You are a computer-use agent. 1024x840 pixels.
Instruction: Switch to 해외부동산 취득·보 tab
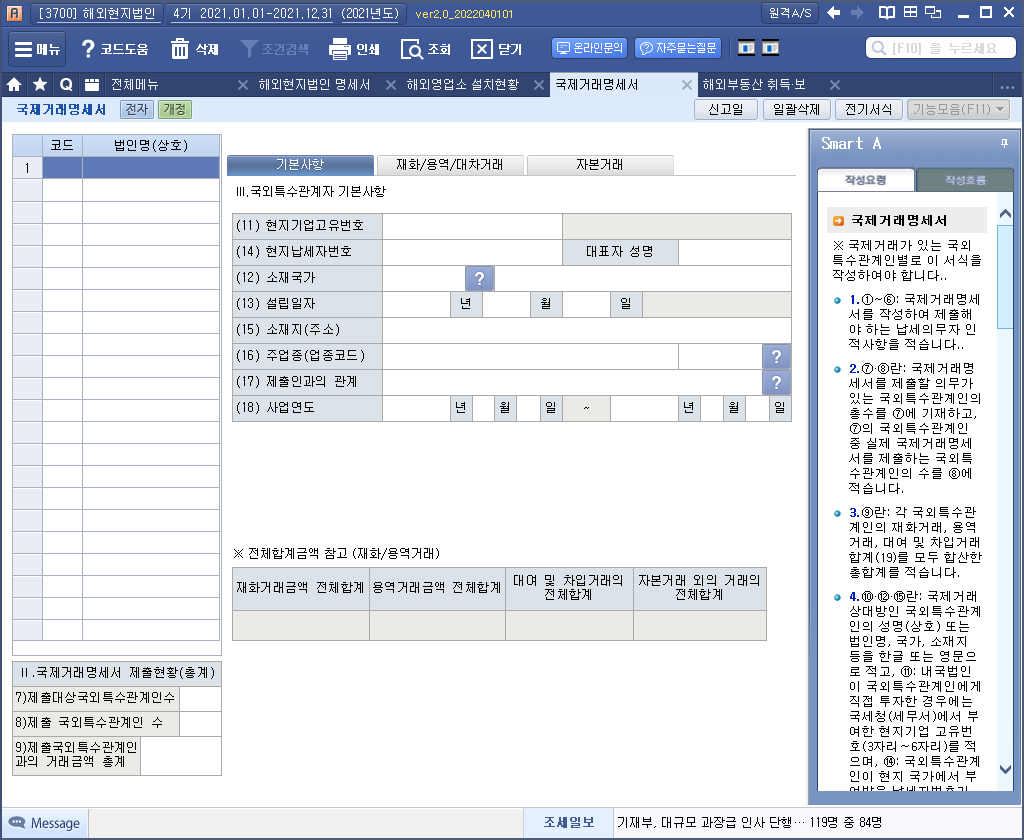point(754,84)
